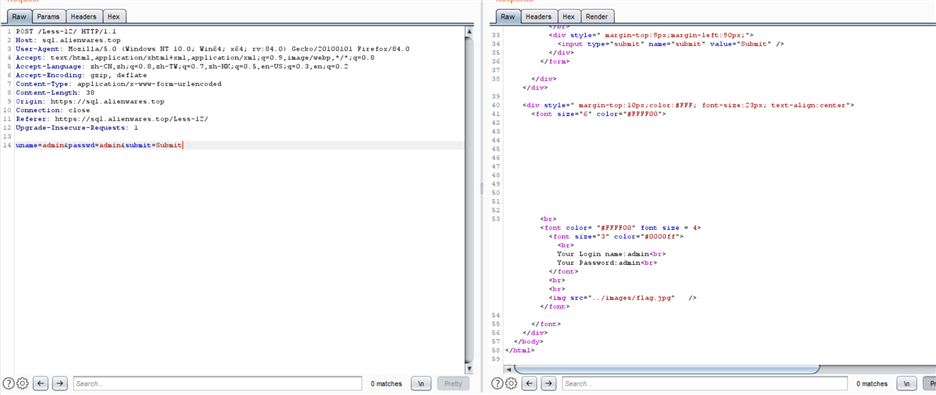Viewport: 936px width, 395px height.
Task: Click the Referer header line
Action: click(x=112, y=119)
